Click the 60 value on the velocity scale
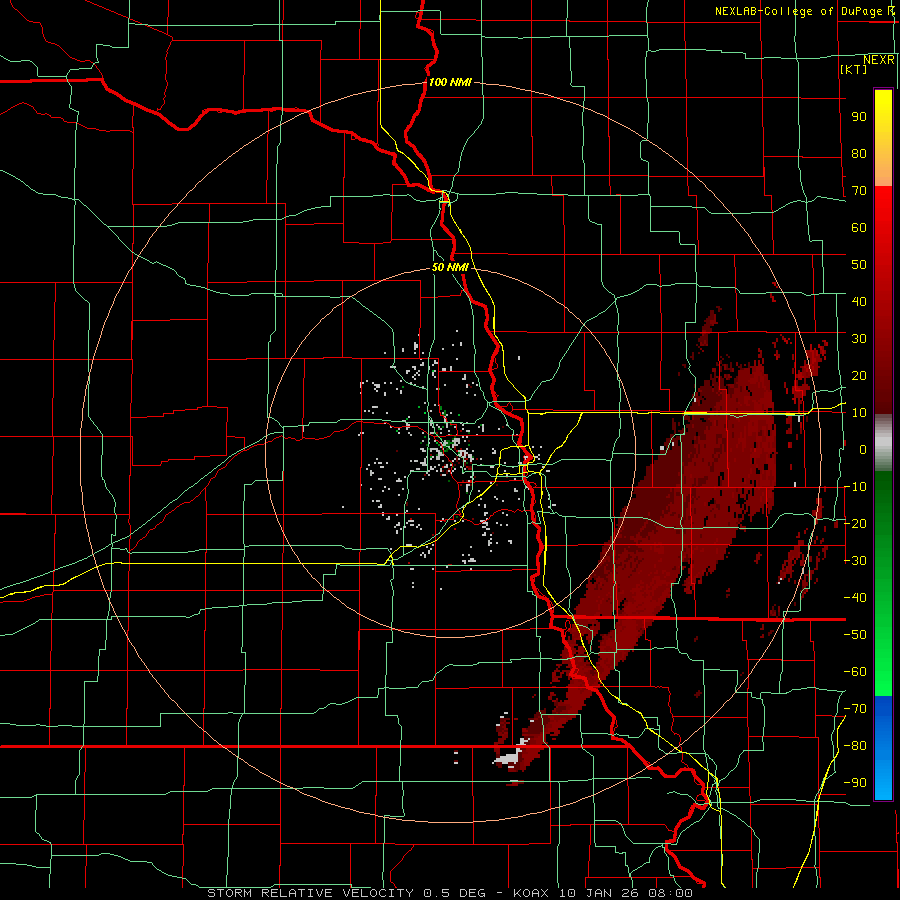The height and width of the screenshot is (900, 900). pyautogui.click(x=859, y=227)
